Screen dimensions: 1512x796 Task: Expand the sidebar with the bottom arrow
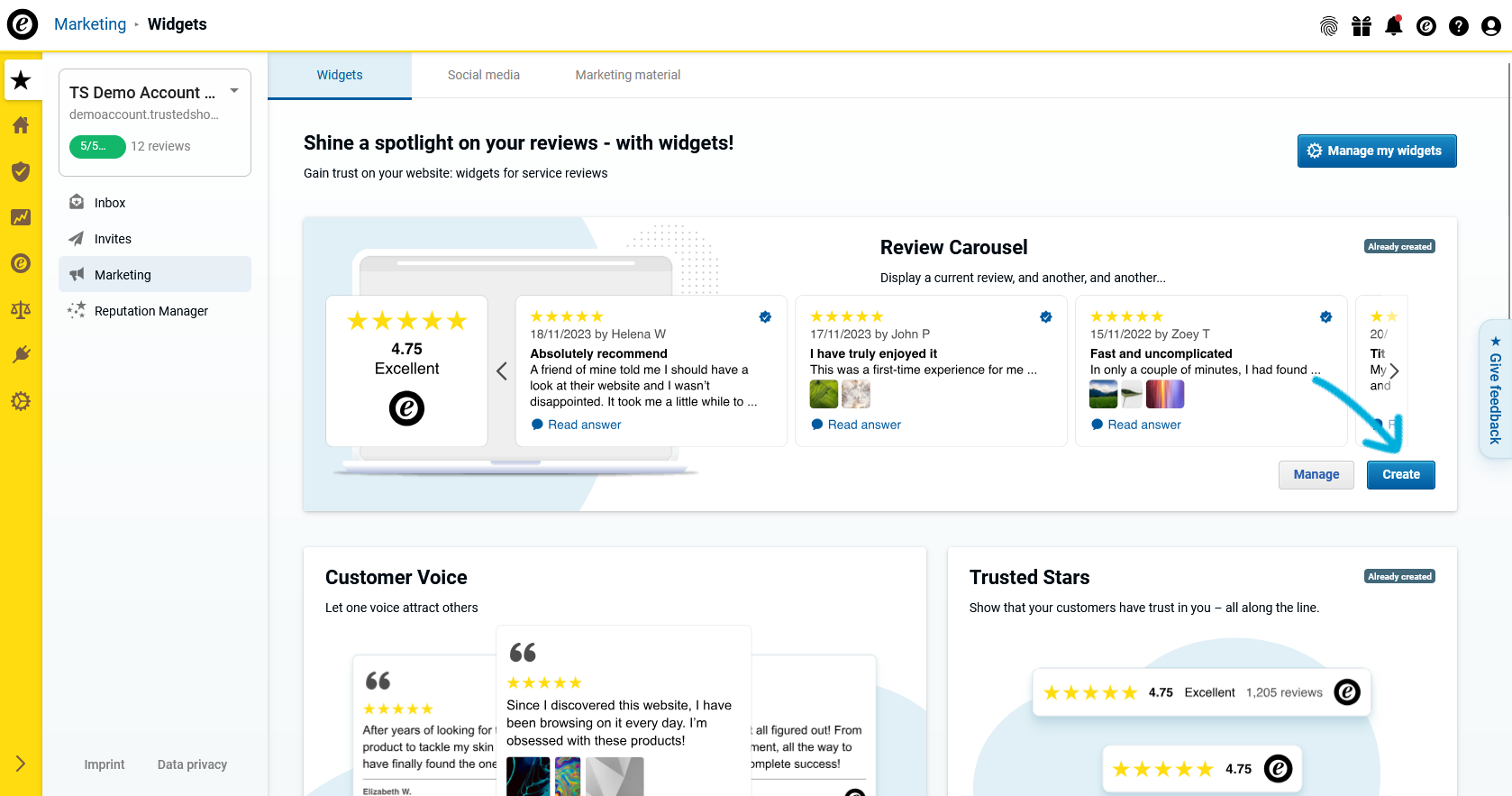(21, 764)
